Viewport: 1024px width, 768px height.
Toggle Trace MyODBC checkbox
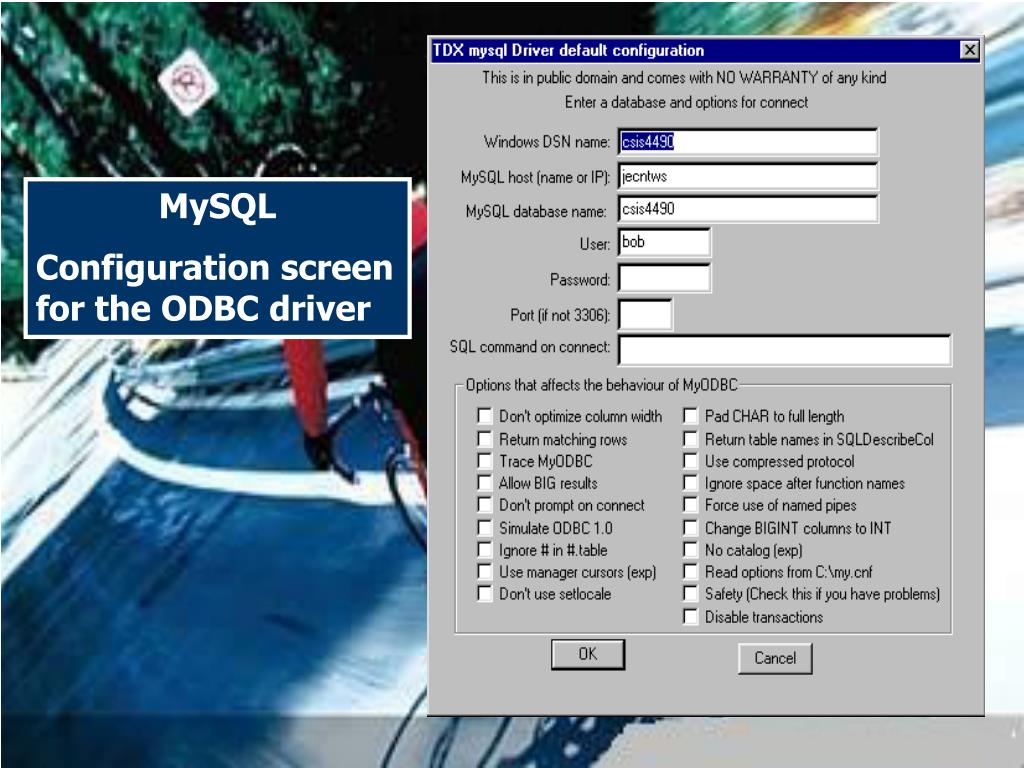(485, 461)
